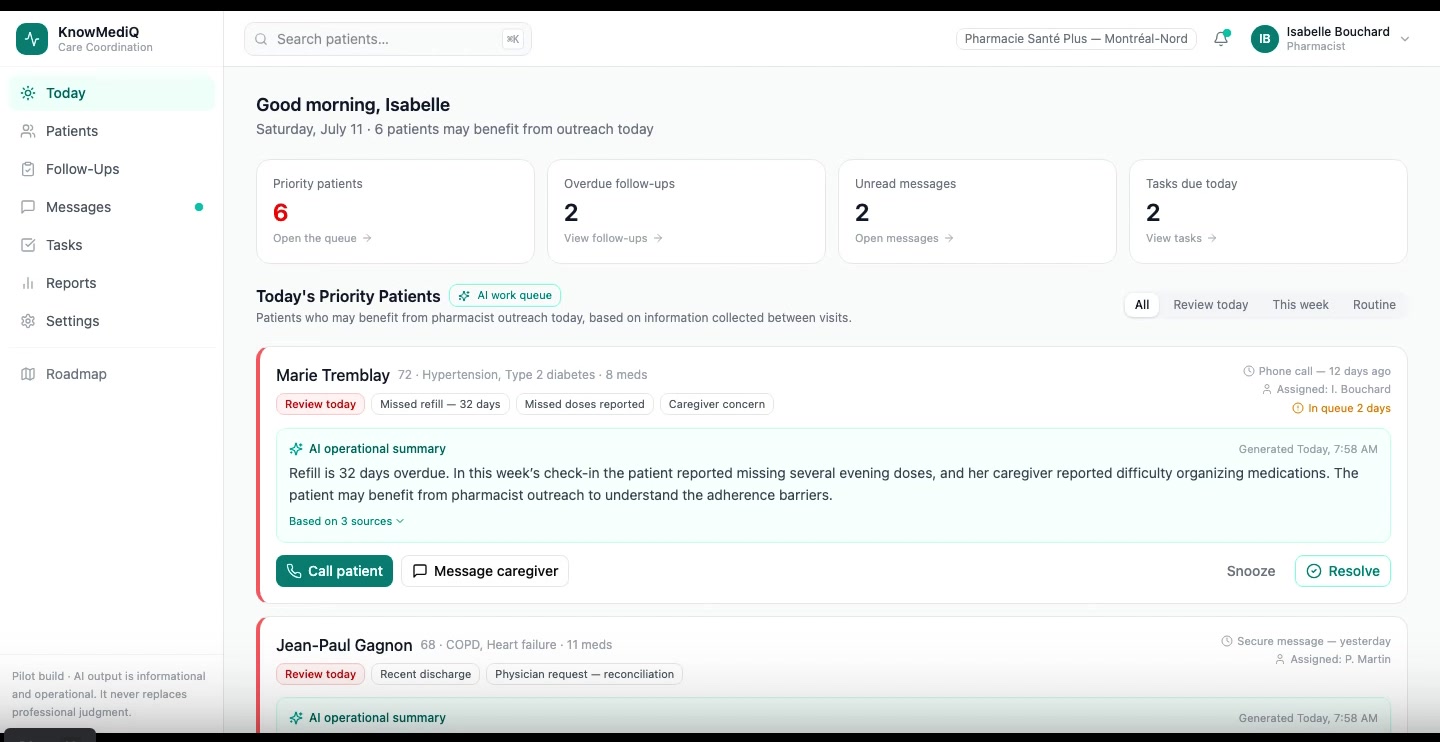Click View tasks link
This screenshot has width=1440, height=742.
click(1181, 238)
